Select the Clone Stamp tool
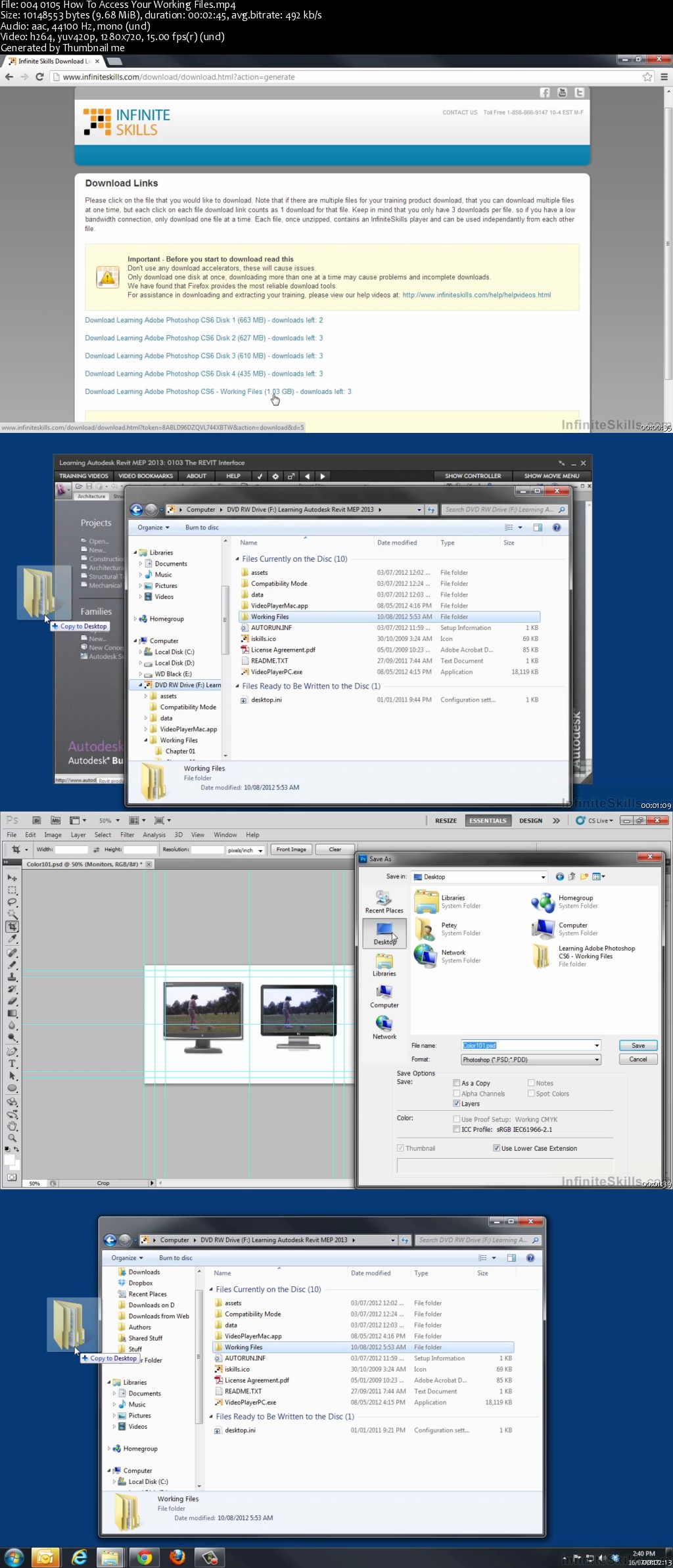This screenshot has height=1568, width=673. point(12,977)
